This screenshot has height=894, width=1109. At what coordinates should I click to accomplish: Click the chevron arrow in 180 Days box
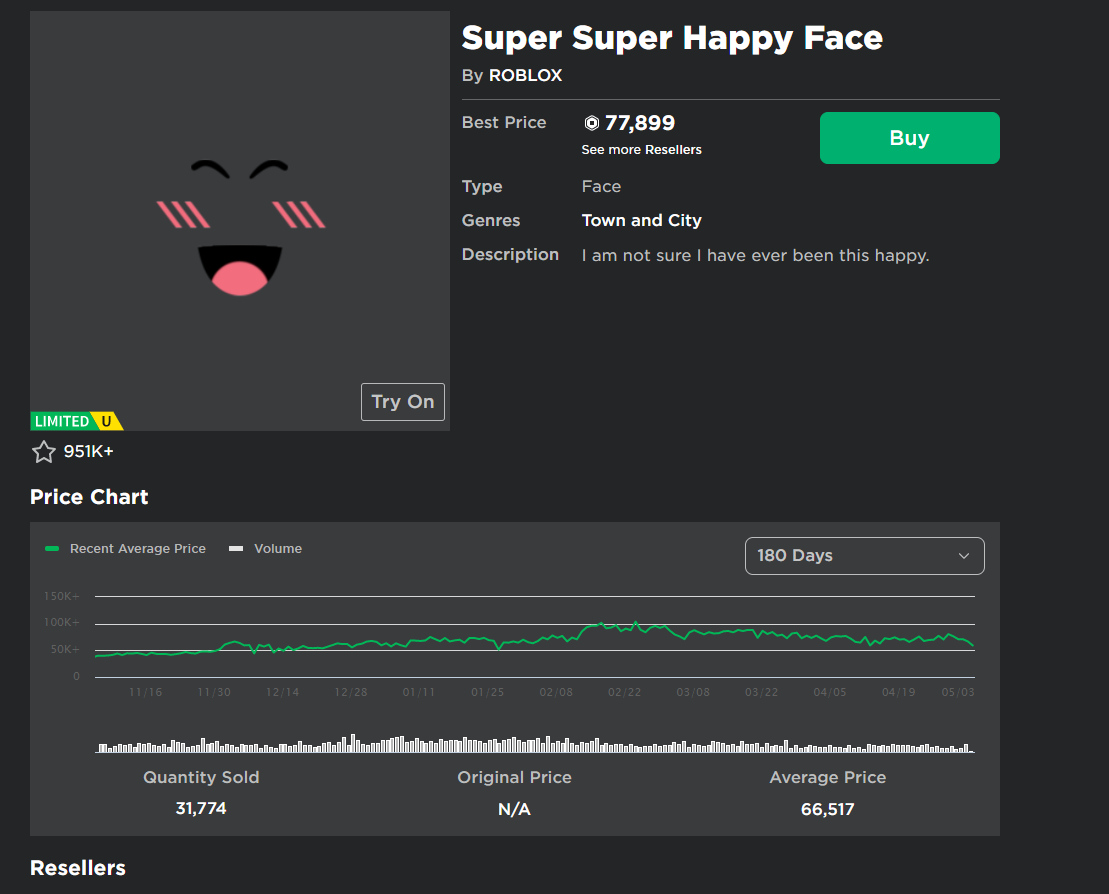(x=963, y=556)
